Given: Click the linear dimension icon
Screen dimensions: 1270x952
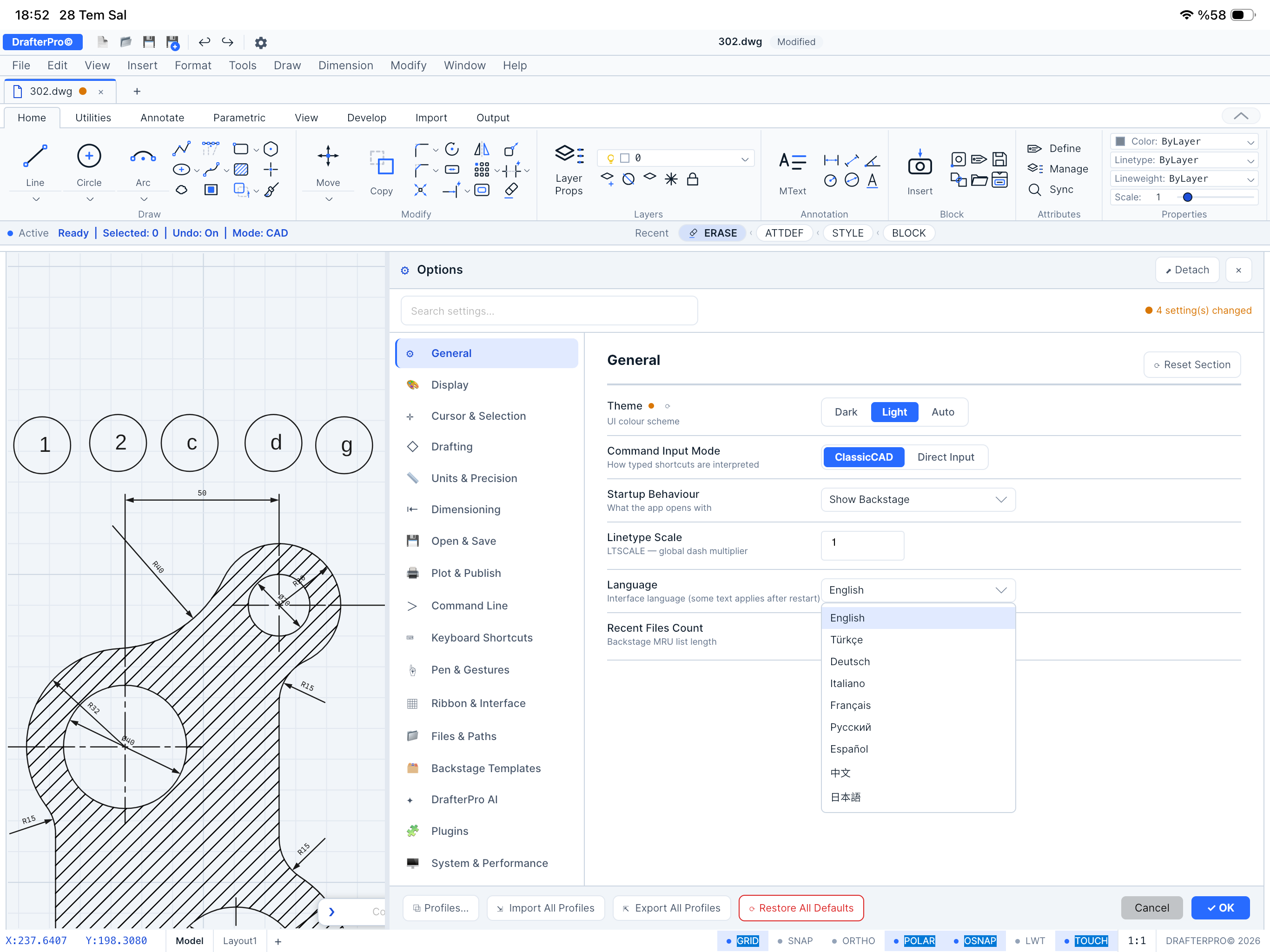Looking at the screenshot, I should point(831,159).
